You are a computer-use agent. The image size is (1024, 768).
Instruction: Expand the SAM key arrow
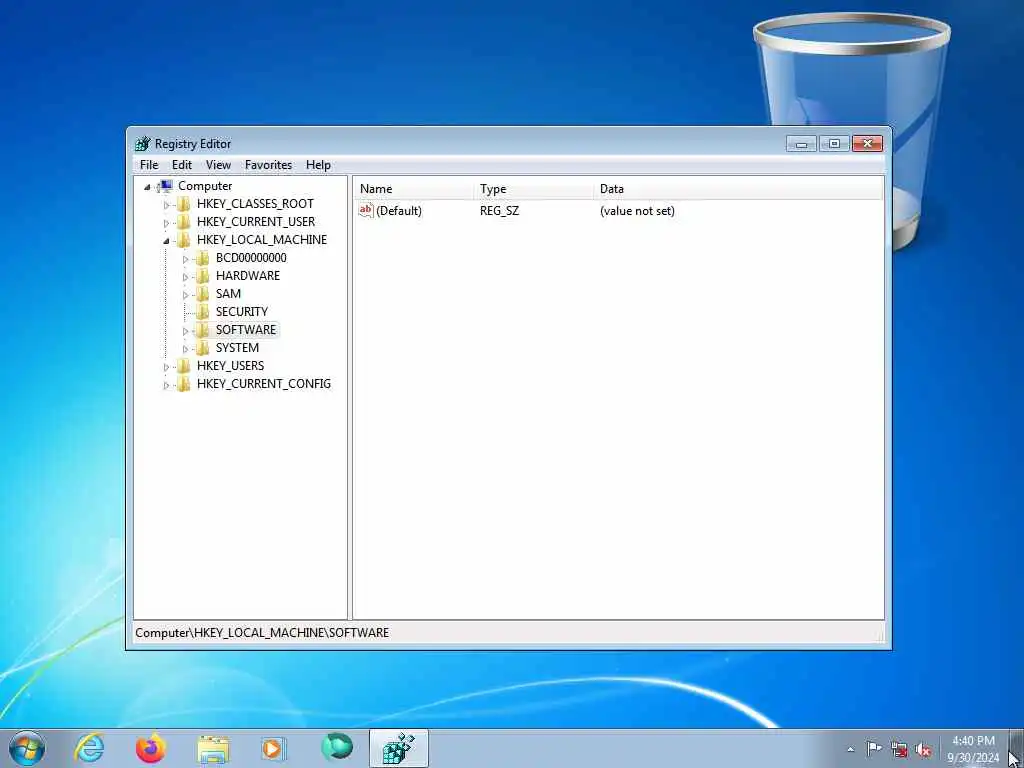pos(185,295)
